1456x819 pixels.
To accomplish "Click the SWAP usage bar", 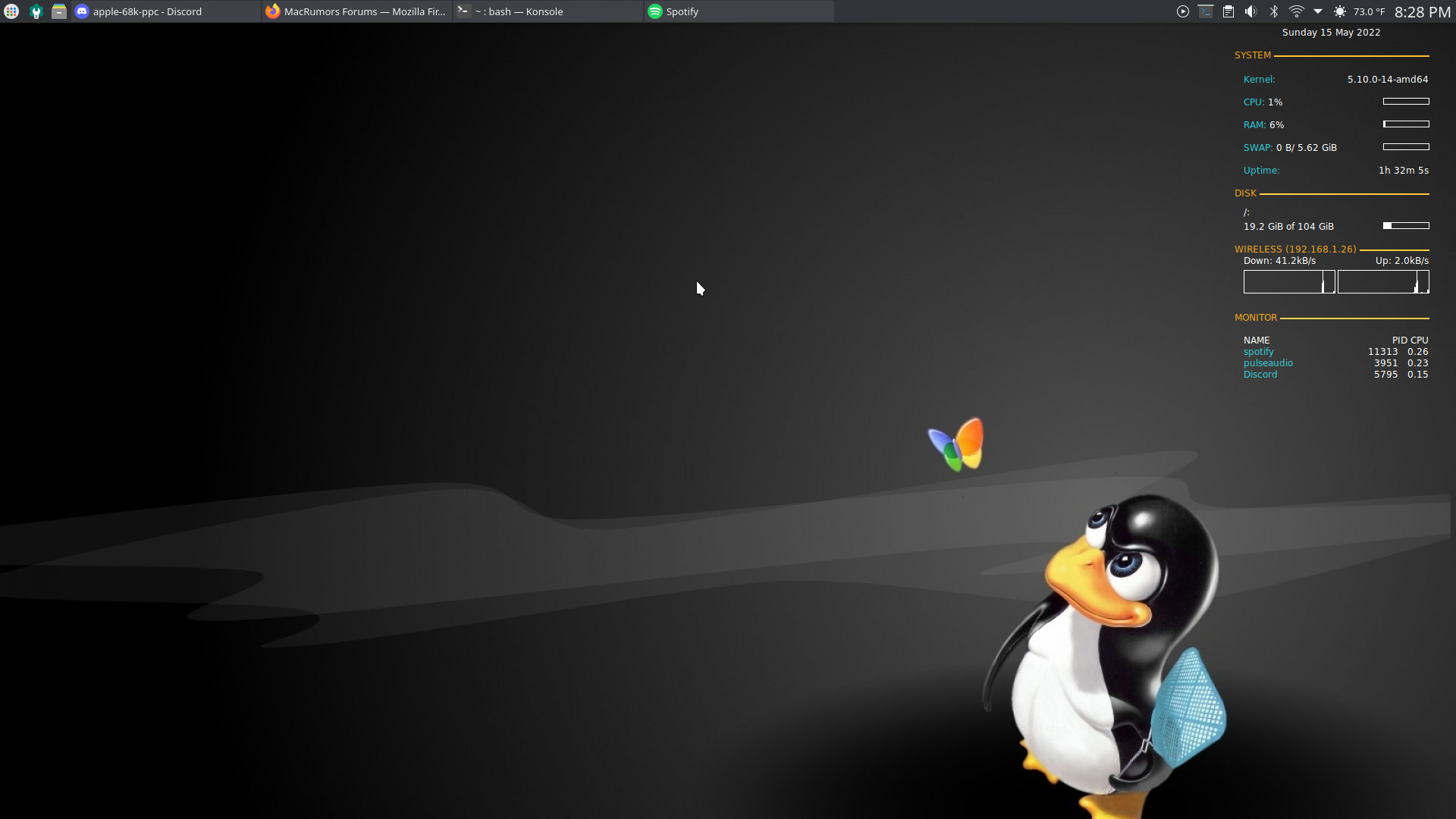I will click(x=1406, y=147).
